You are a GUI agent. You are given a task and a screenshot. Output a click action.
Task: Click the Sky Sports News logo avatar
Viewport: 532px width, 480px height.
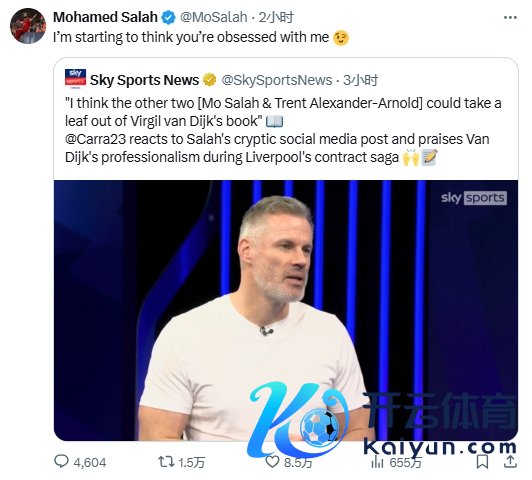75,79
